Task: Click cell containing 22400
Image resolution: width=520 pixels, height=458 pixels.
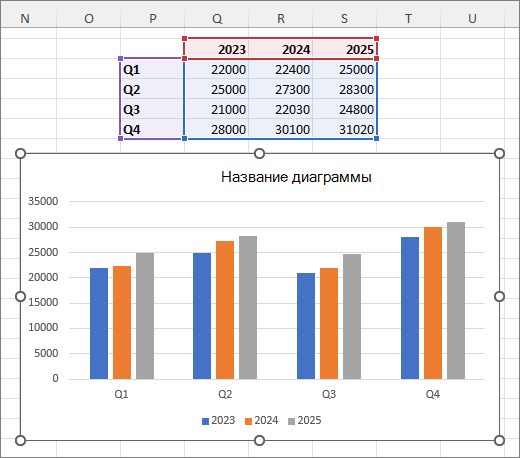Action: (280, 69)
